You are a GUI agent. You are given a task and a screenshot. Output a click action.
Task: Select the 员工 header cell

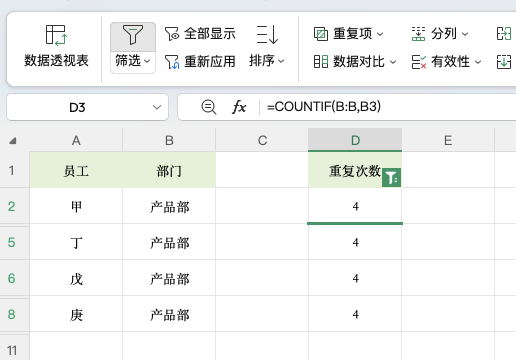(x=76, y=170)
